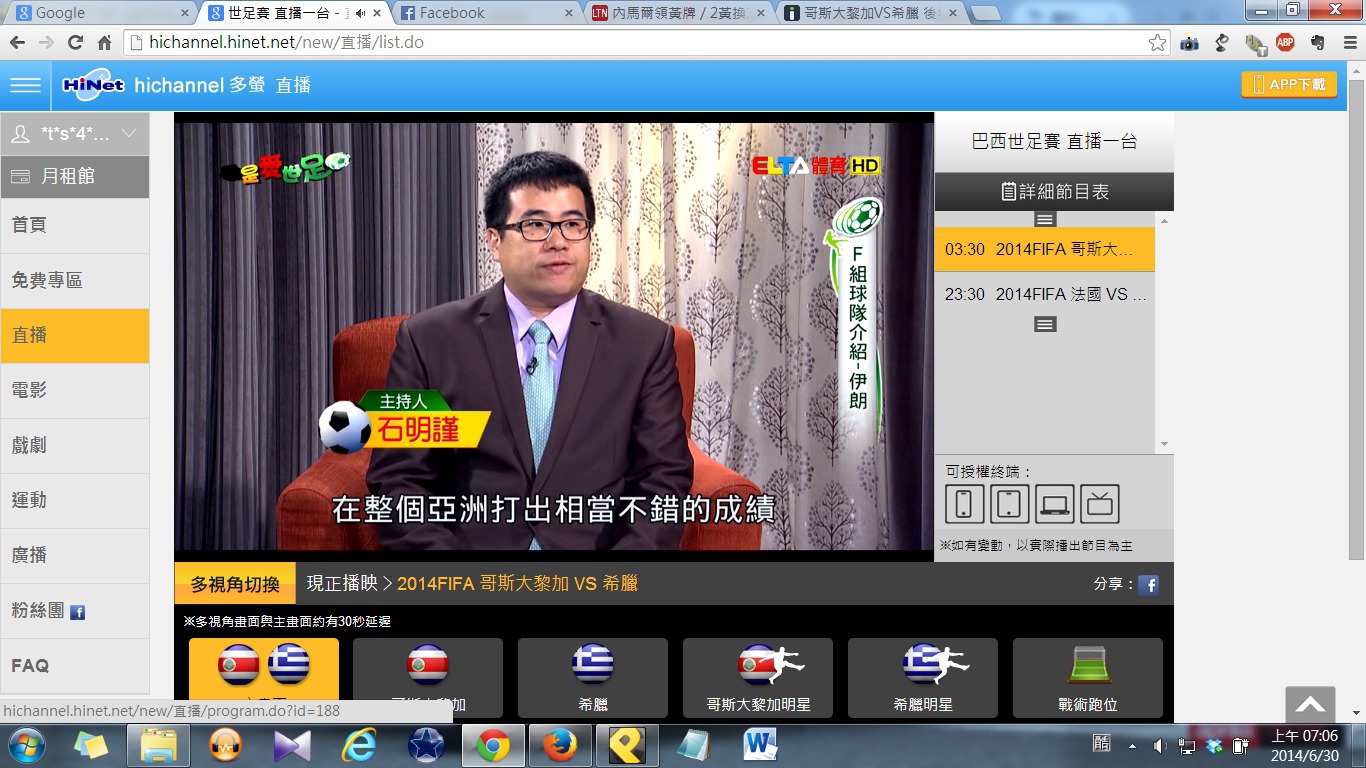Click the HiNet logo in the header
The height and width of the screenshot is (768, 1366).
point(93,85)
